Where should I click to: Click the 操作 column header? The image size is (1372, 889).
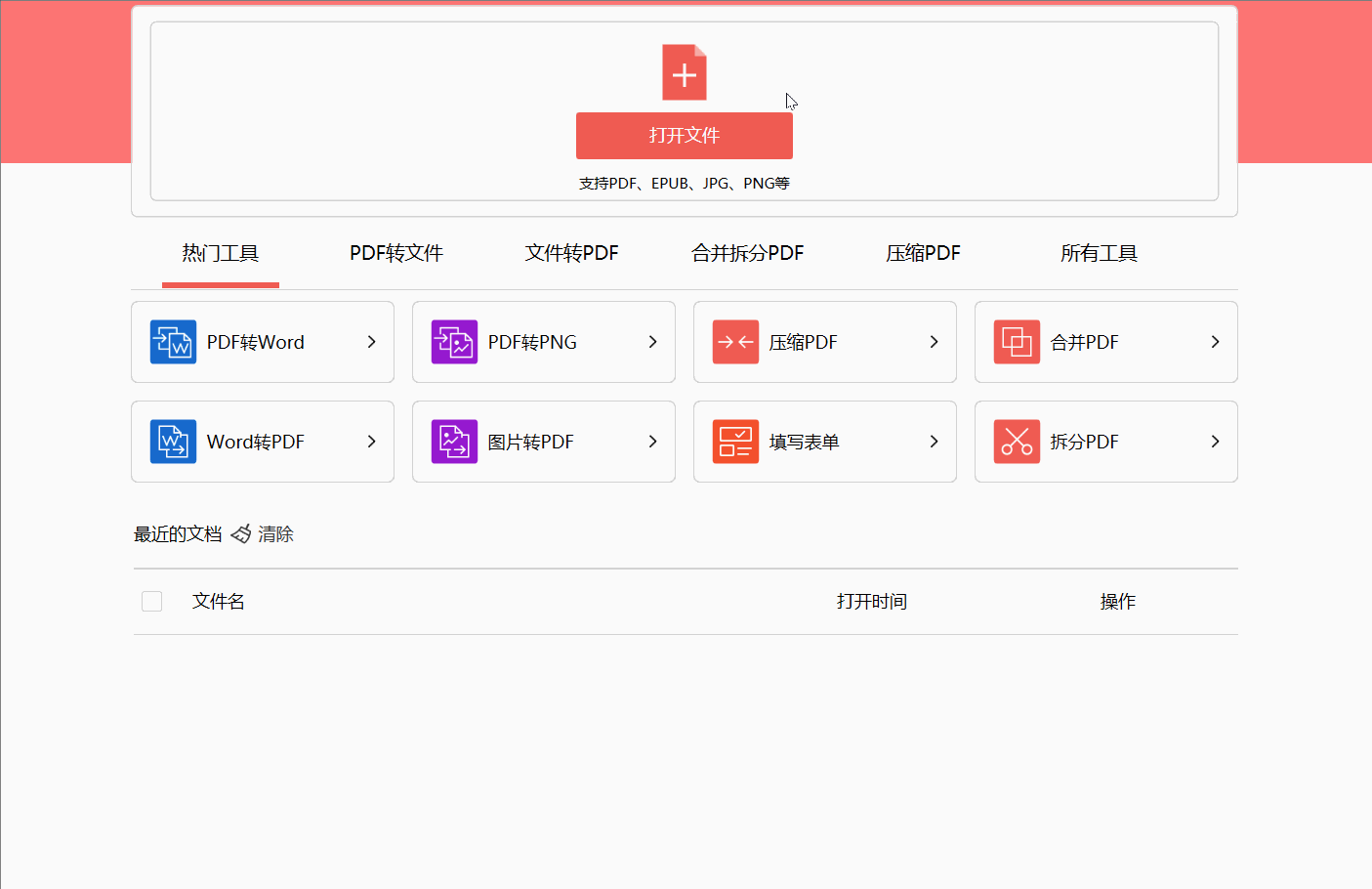point(1118,602)
